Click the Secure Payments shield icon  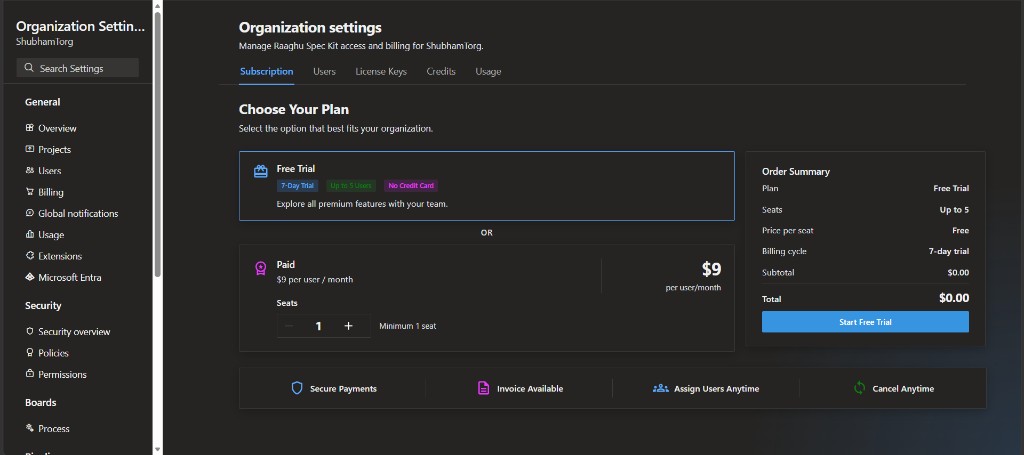297,388
